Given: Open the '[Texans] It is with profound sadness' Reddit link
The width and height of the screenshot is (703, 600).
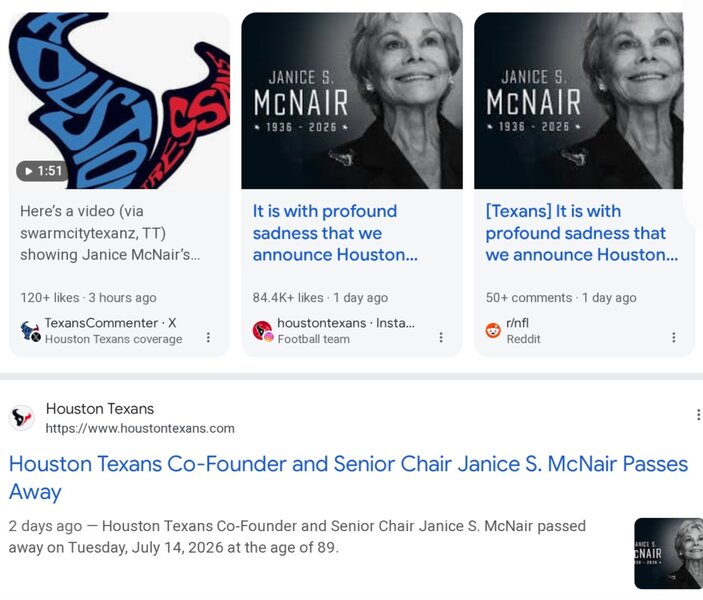Looking at the screenshot, I should click(581, 233).
